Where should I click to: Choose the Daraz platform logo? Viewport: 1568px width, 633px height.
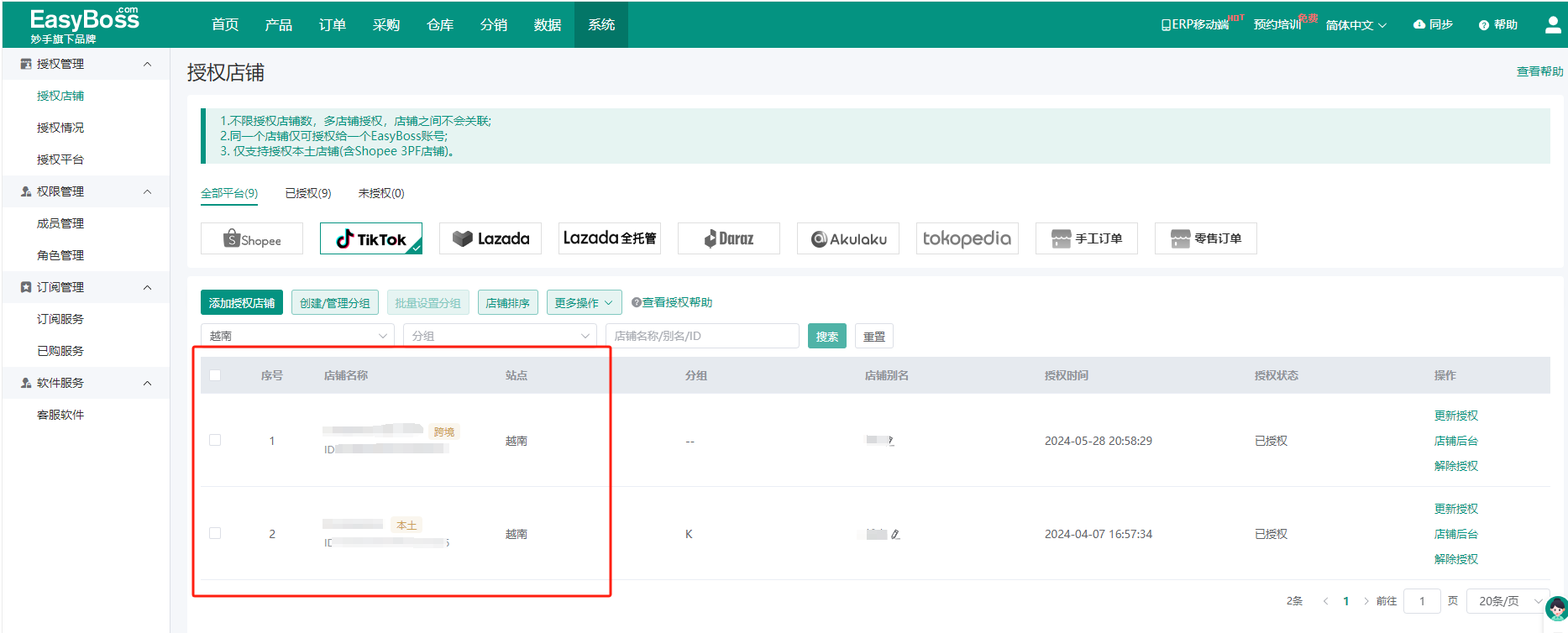click(x=728, y=239)
